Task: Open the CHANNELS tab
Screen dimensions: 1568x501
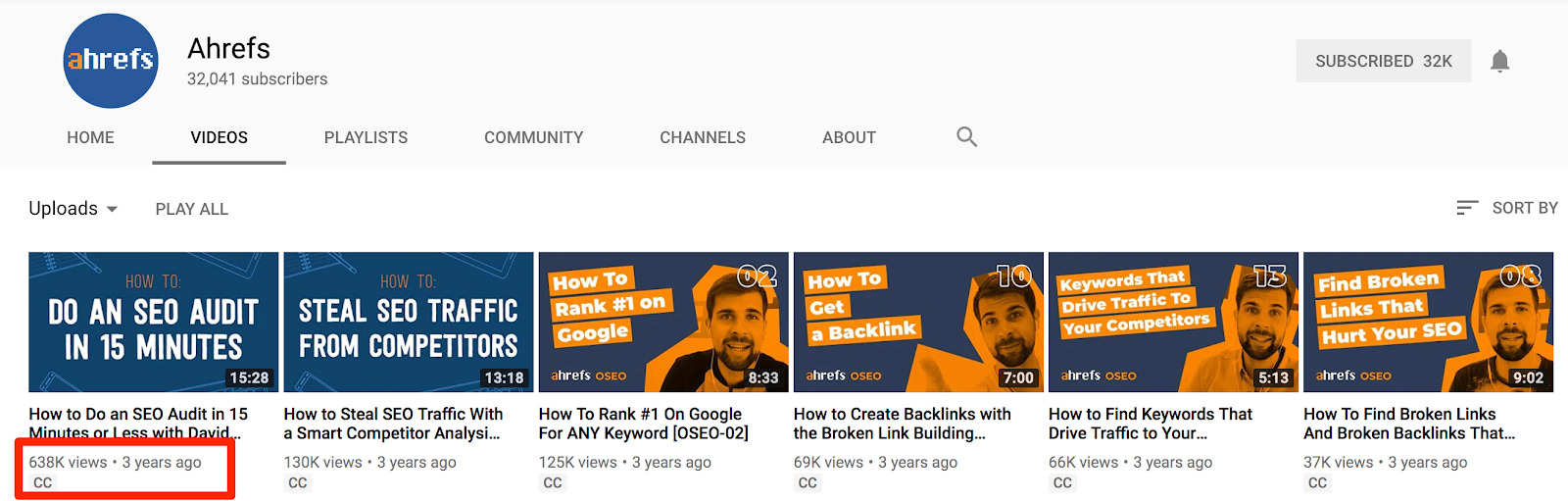Action: 703,137
